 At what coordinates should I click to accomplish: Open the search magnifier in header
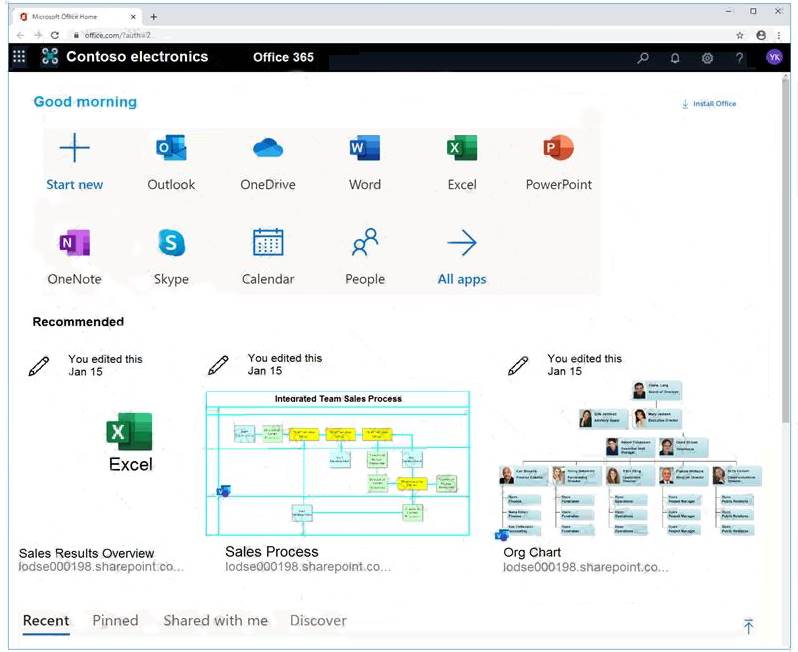(643, 58)
